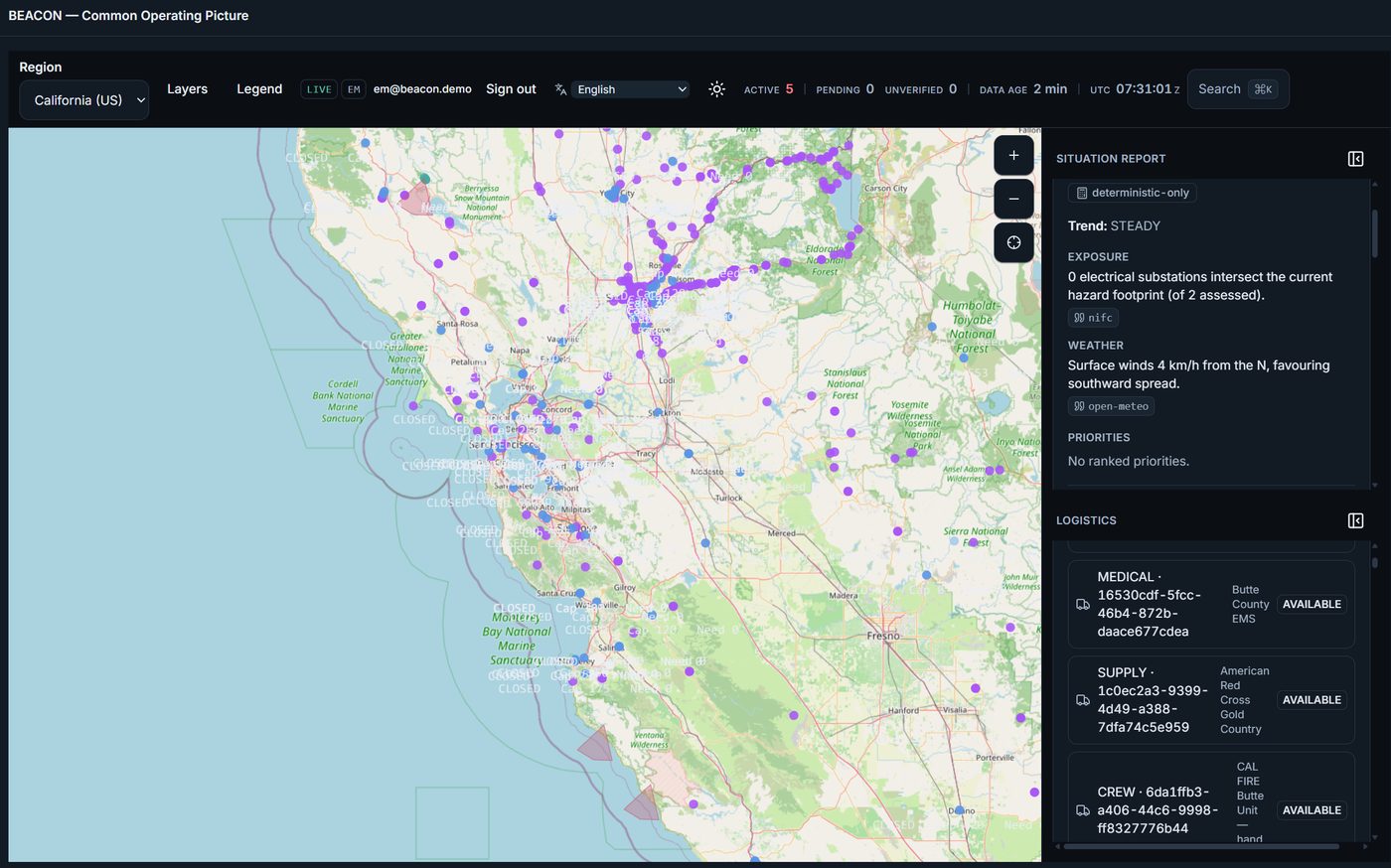The image size is (1391, 868).
Task: Click the Butte County EMS label
Action: 1250,604
